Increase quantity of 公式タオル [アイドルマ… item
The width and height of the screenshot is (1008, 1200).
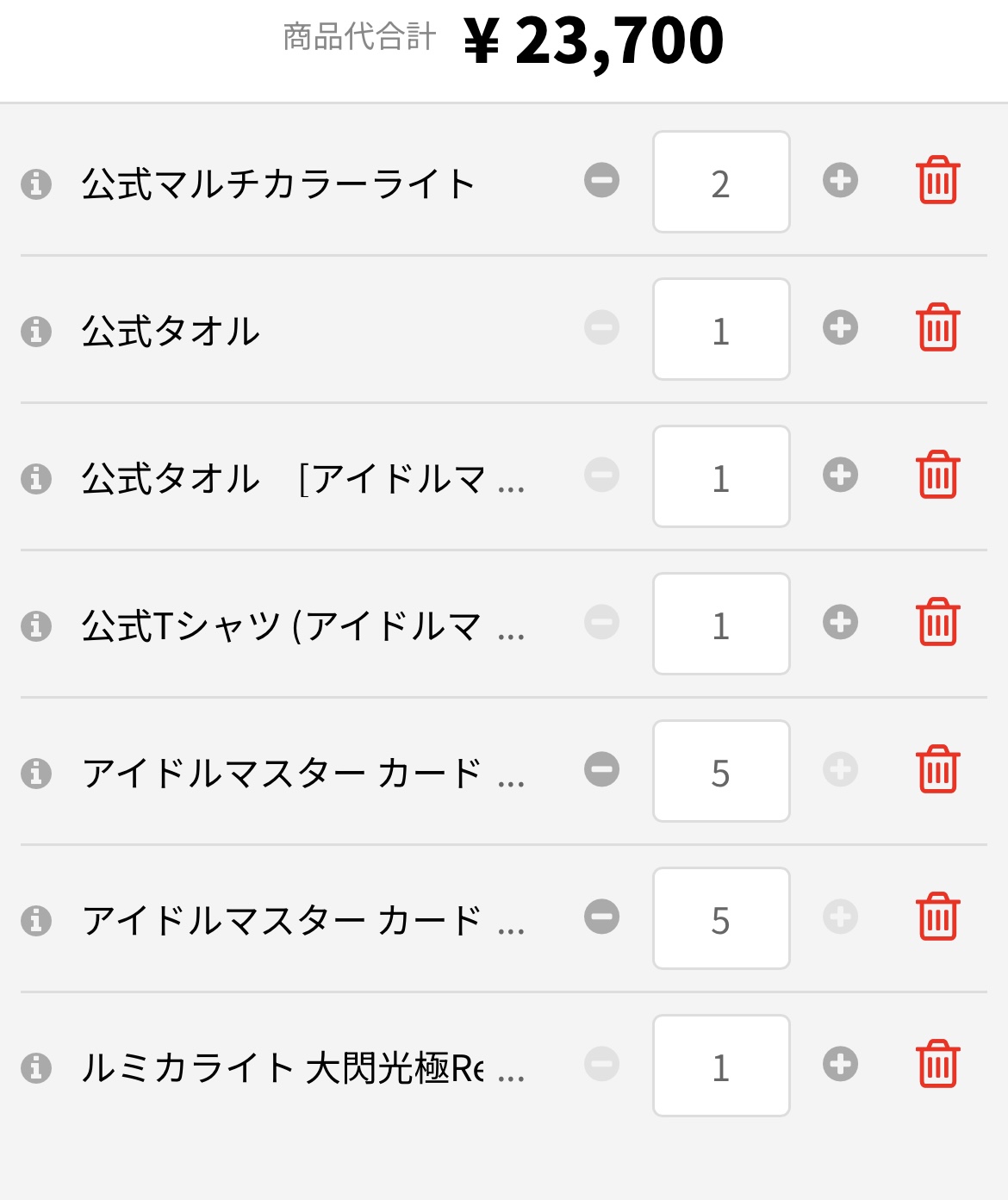pyautogui.click(x=840, y=476)
